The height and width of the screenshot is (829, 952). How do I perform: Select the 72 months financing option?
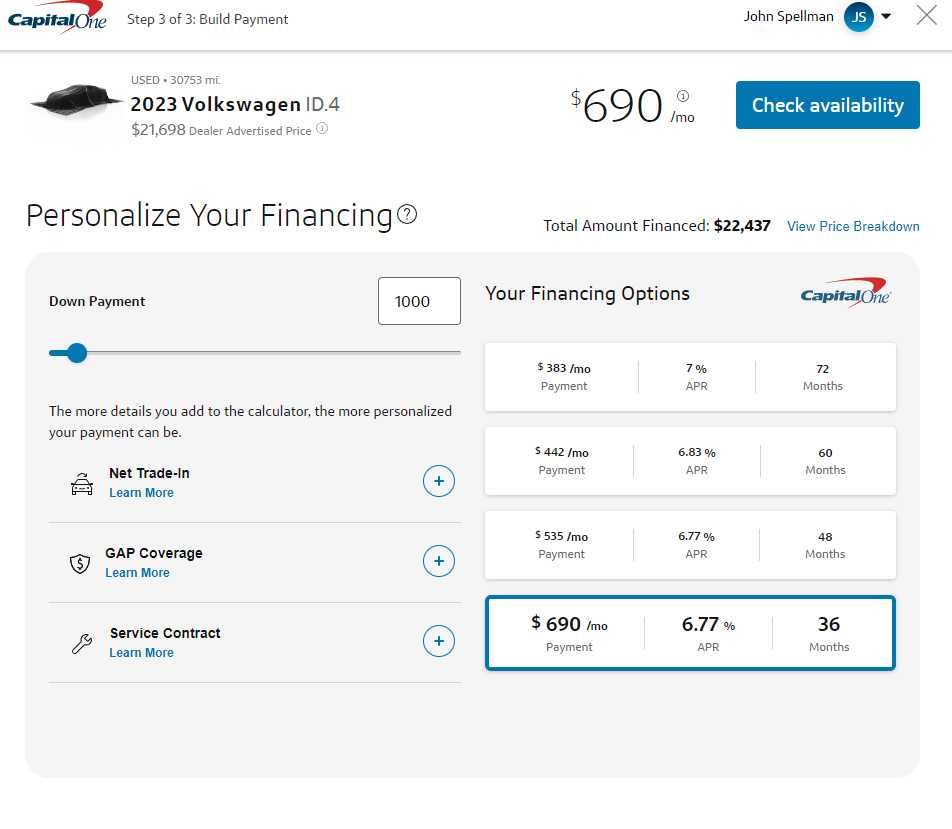click(690, 377)
